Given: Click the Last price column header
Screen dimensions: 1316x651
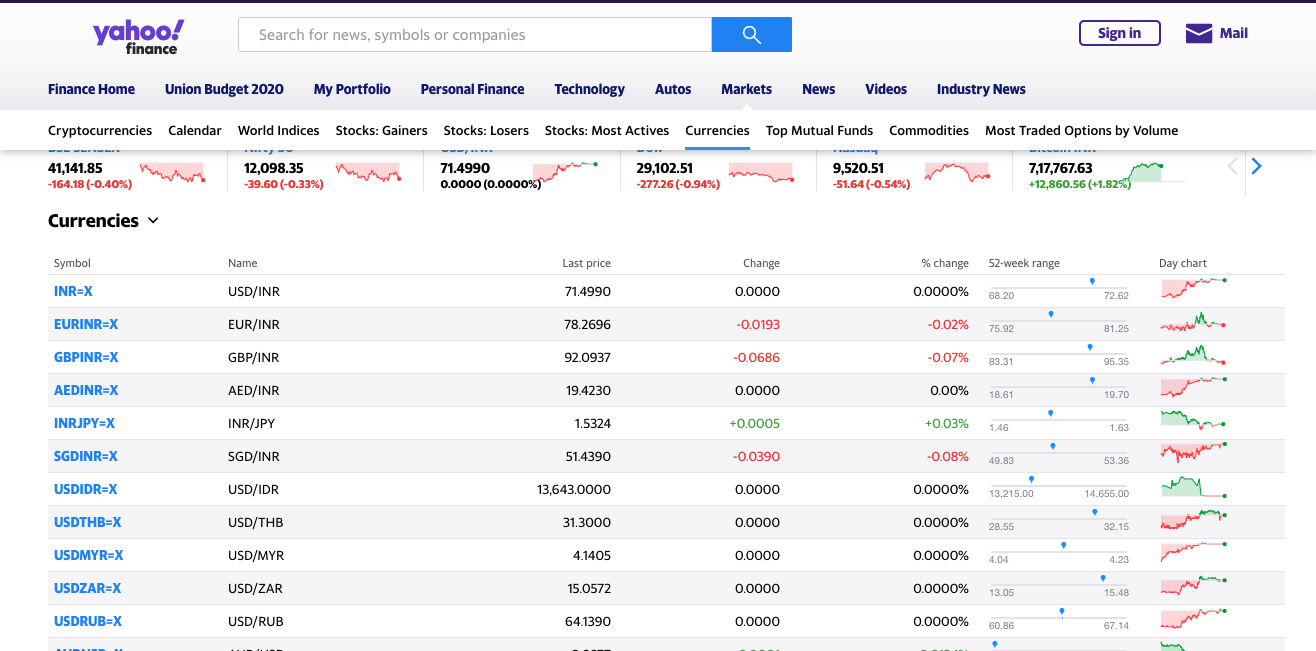Looking at the screenshot, I should [586, 263].
